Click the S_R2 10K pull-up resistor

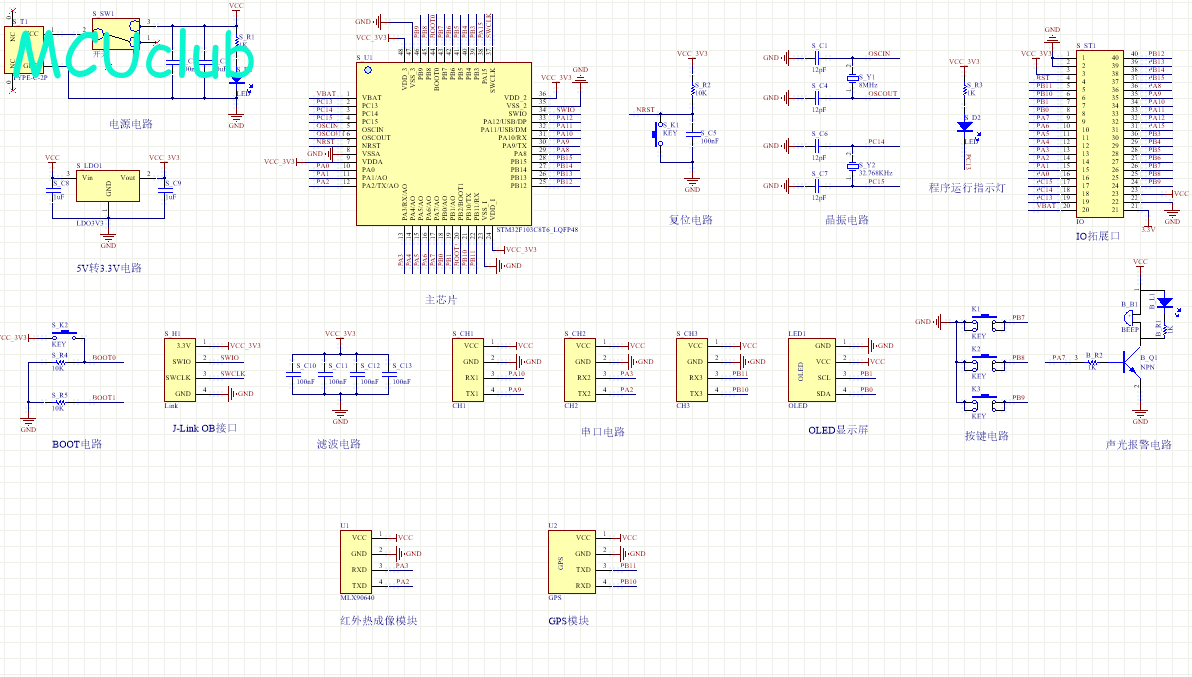[x=693, y=90]
